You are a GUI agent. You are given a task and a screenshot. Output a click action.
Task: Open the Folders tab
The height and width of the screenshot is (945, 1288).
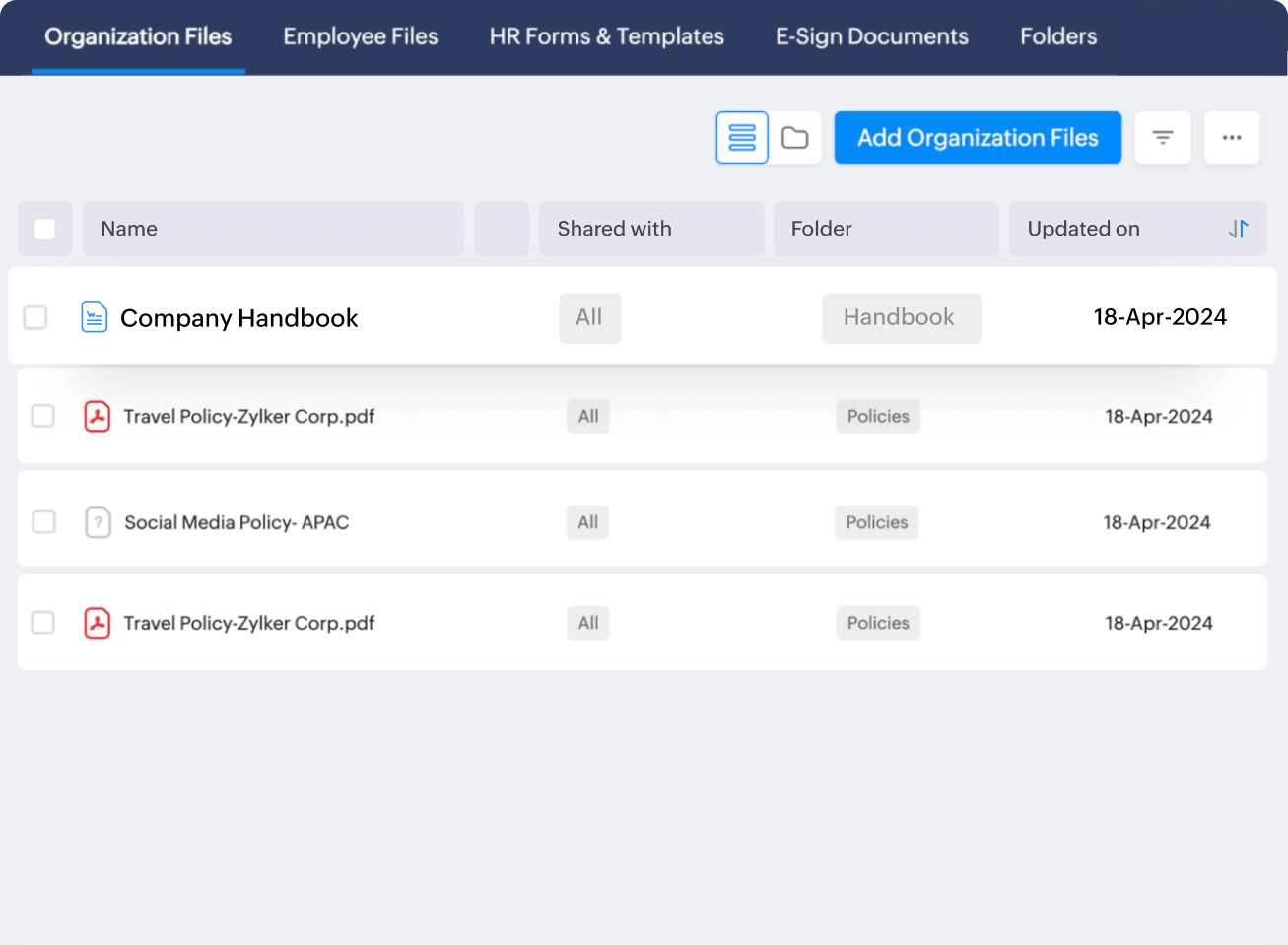1057,36
